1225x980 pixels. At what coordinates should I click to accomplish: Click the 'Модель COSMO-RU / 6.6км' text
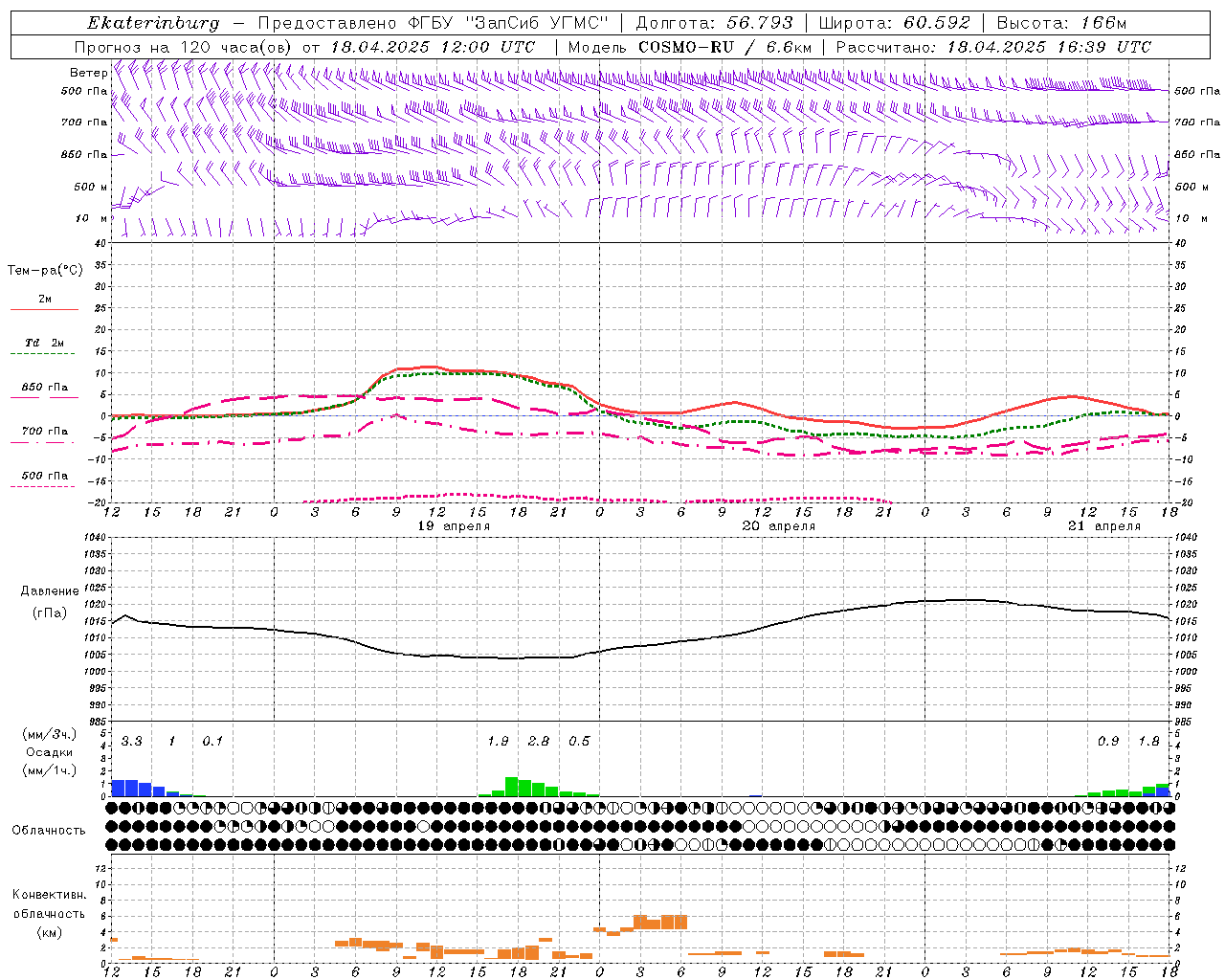tap(690, 47)
